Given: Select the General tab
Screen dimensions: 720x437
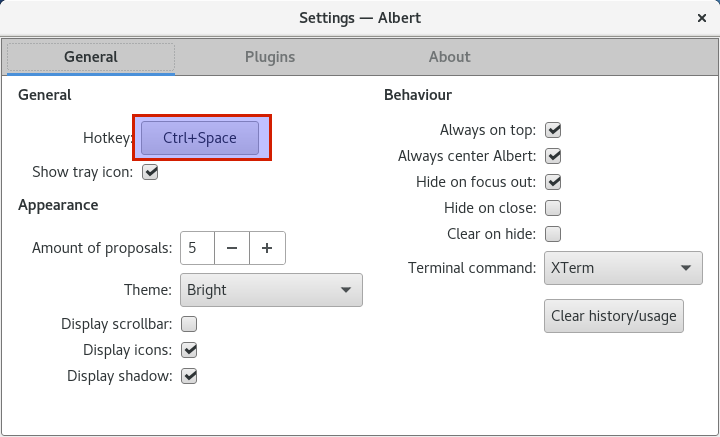Looking at the screenshot, I should click(91, 57).
